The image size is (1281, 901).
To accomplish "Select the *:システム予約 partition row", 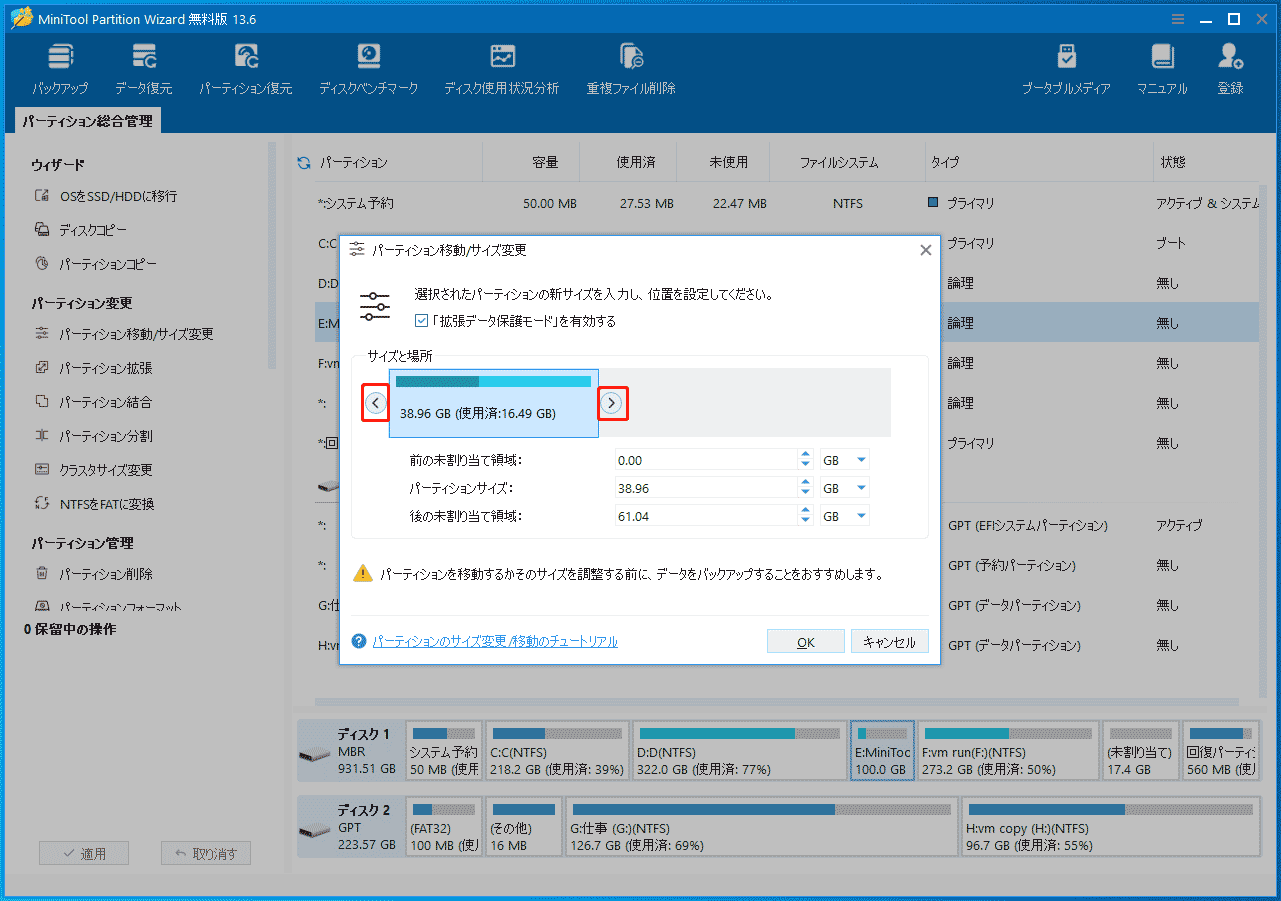I will click(786, 203).
